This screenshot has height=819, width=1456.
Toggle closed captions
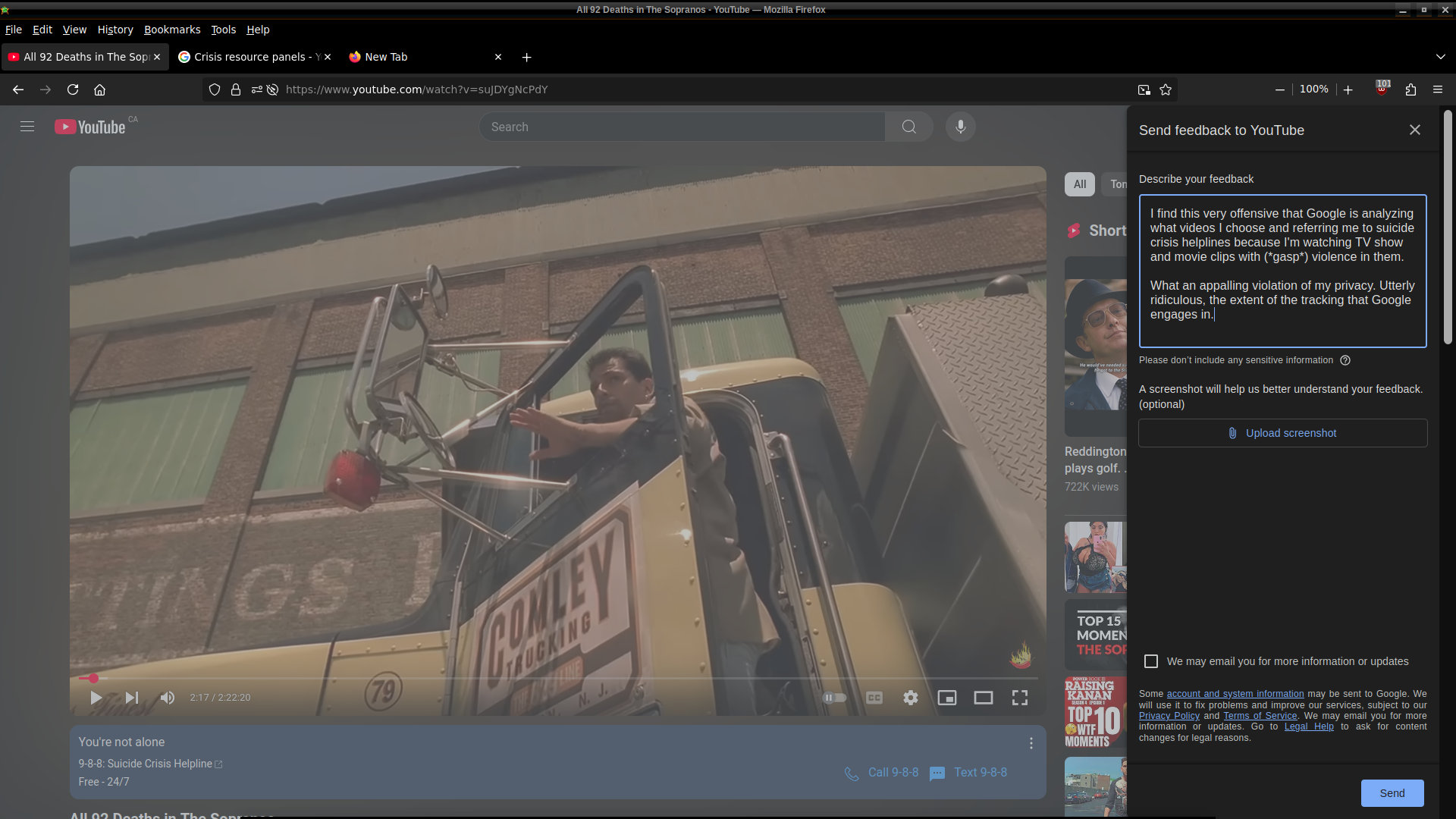point(874,698)
